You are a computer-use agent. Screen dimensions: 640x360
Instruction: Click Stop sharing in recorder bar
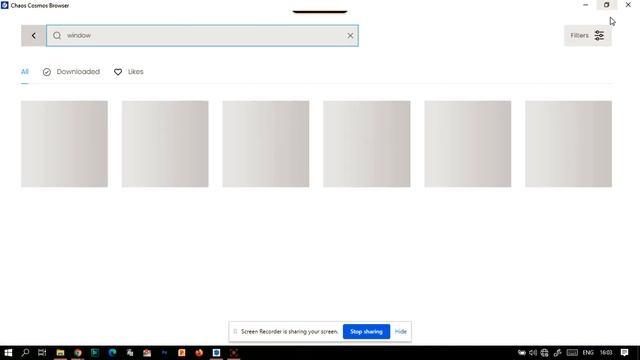pyautogui.click(x=366, y=331)
